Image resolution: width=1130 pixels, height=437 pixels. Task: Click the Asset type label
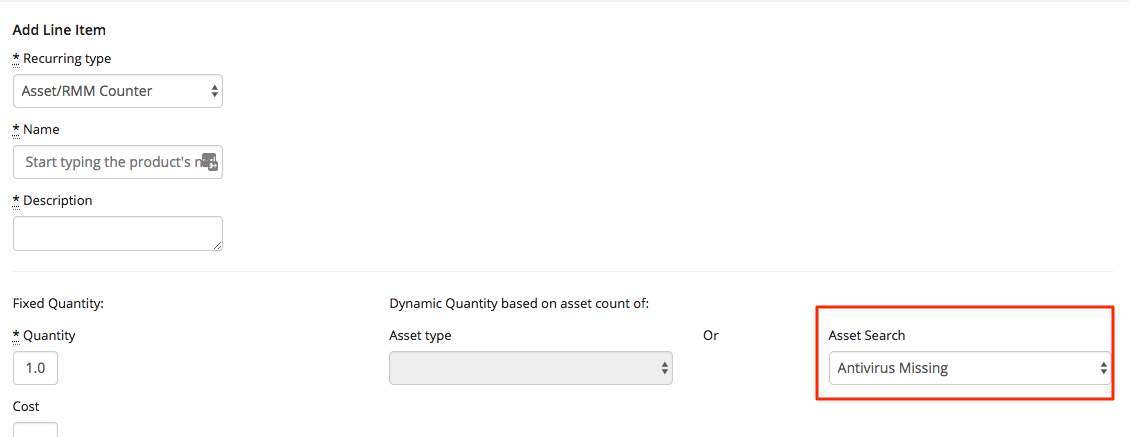point(420,336)
